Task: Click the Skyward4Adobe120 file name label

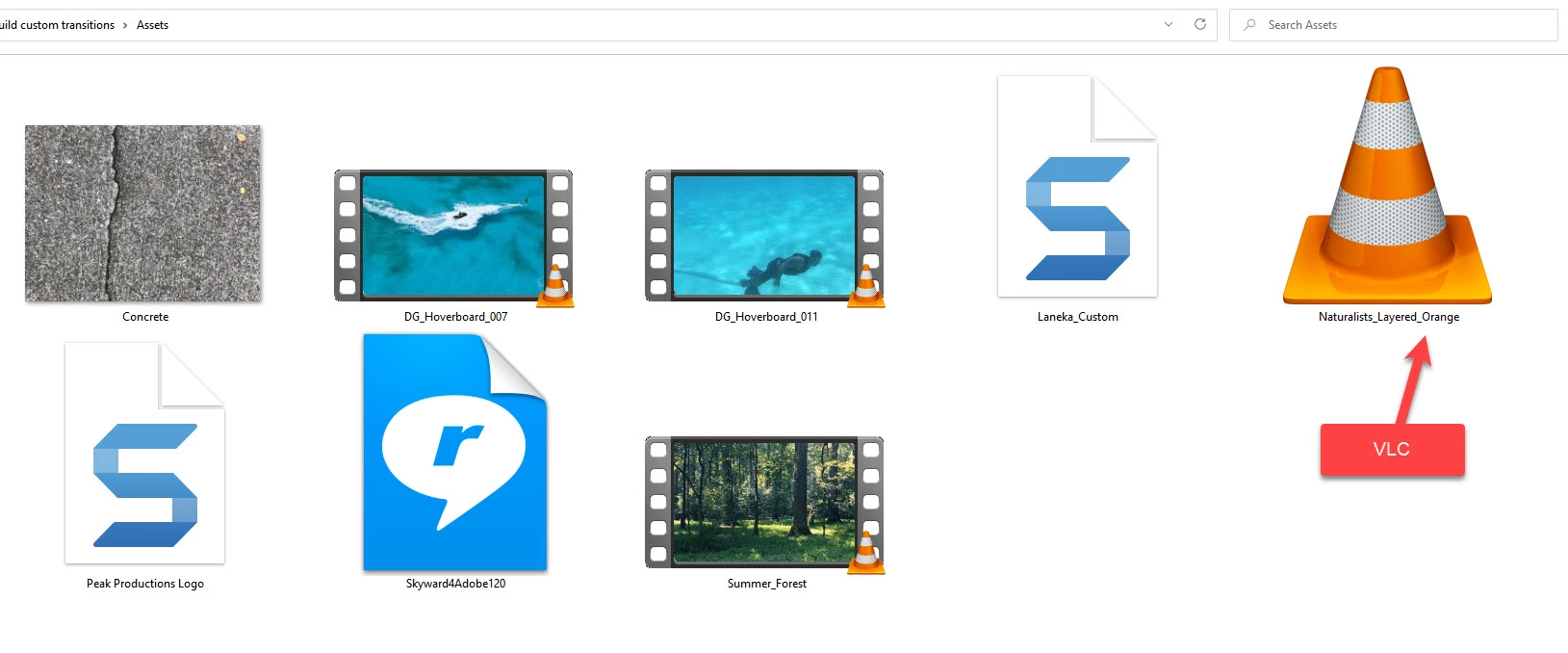Action: (455, 584)
